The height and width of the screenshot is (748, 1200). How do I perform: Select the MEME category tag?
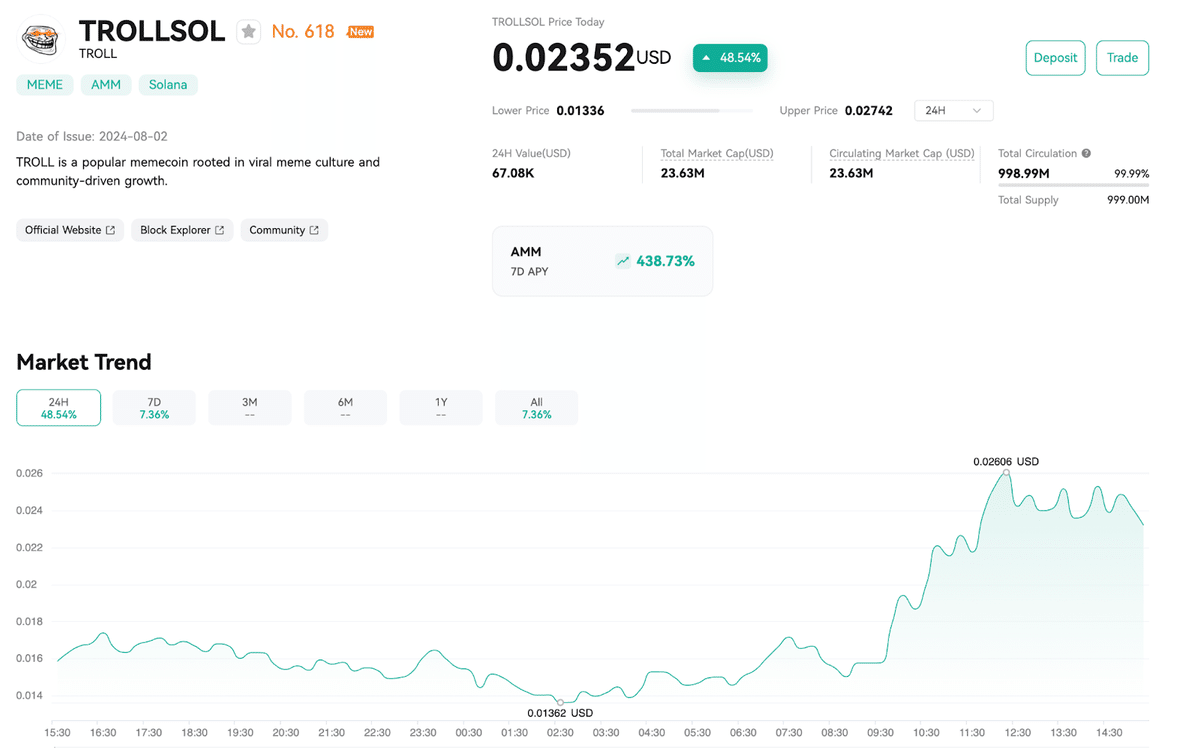pyautogui.click(x=44, y=84)
